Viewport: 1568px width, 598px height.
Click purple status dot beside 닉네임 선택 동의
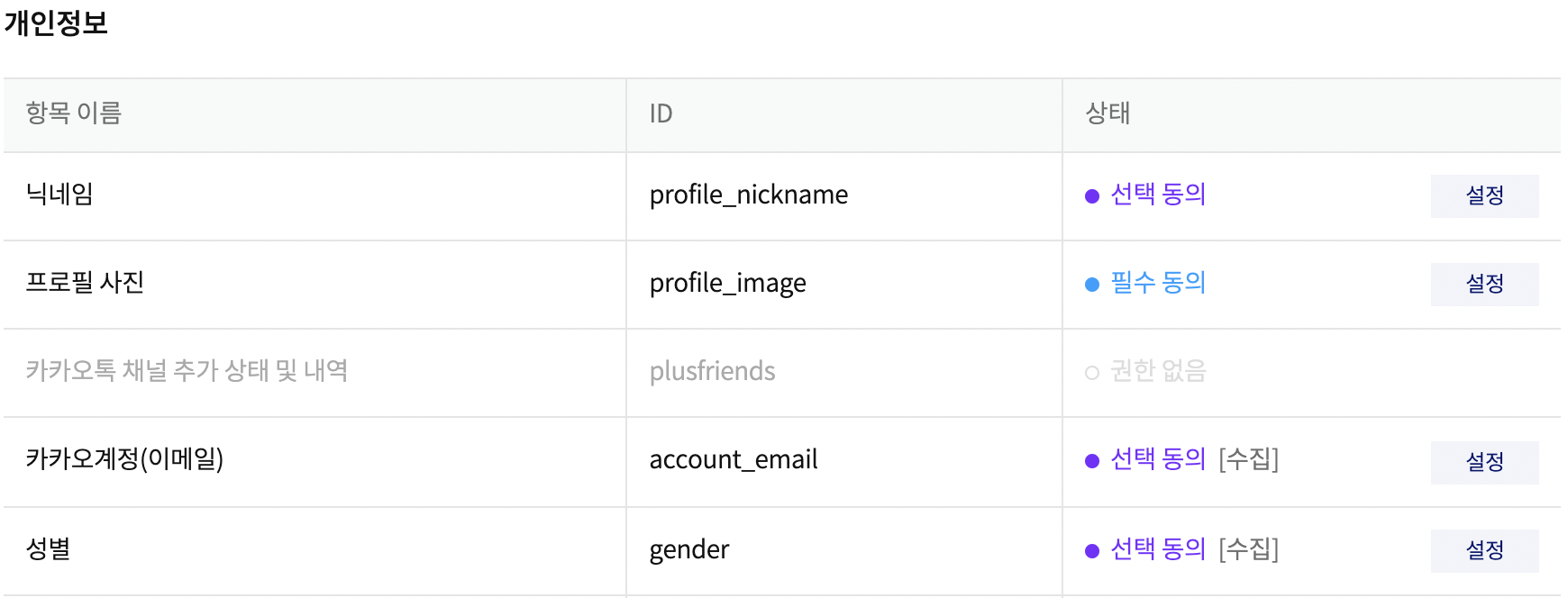(x=1092, y=196)
